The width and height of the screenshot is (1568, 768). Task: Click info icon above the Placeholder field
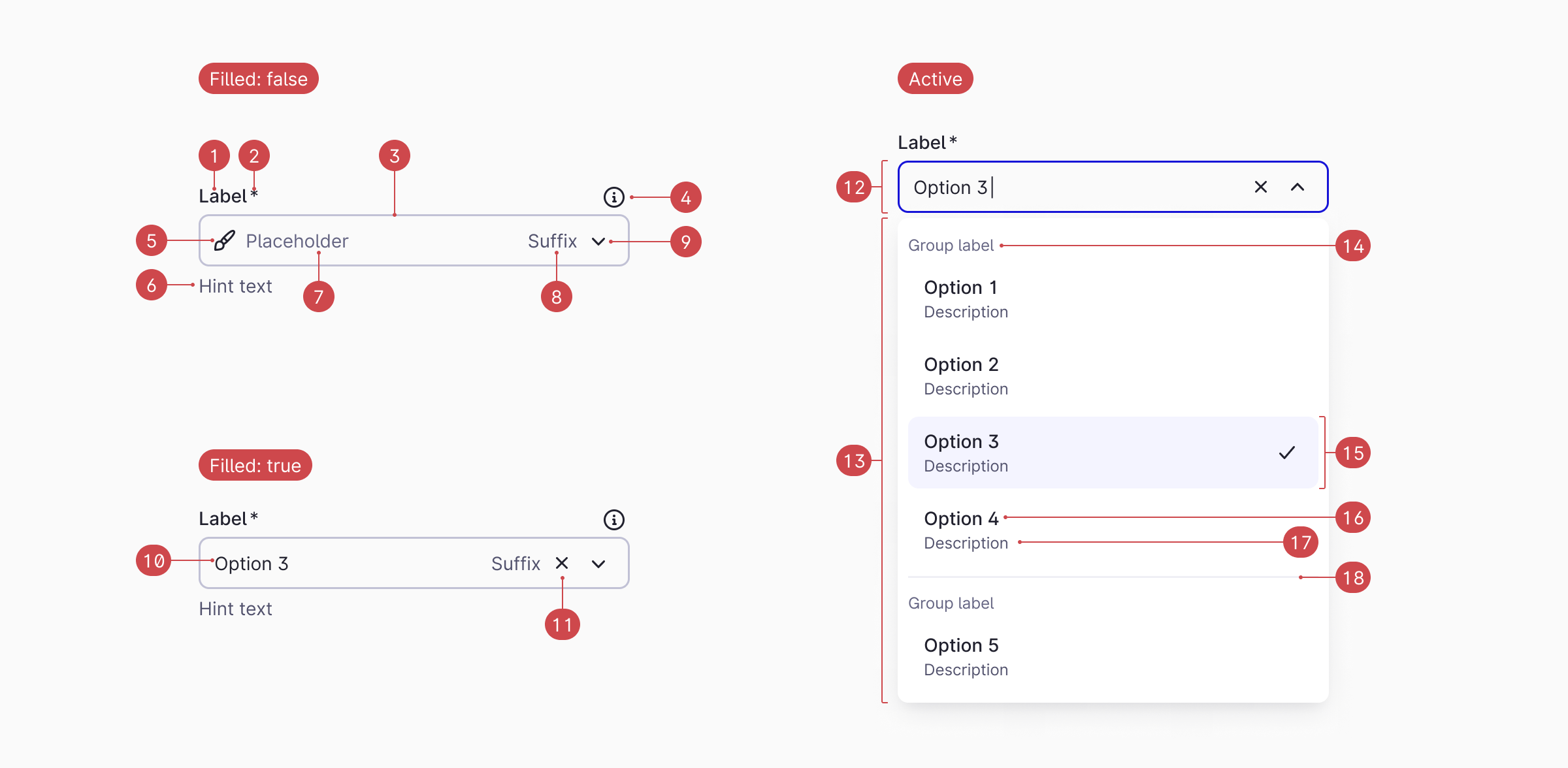tap(613, 197)
